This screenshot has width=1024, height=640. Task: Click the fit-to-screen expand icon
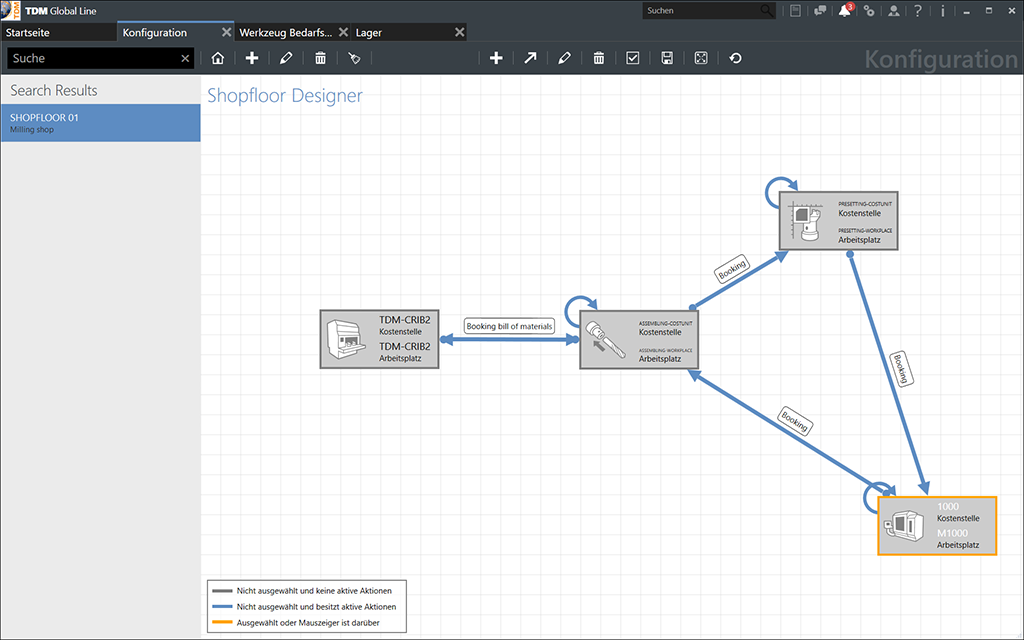701,58
